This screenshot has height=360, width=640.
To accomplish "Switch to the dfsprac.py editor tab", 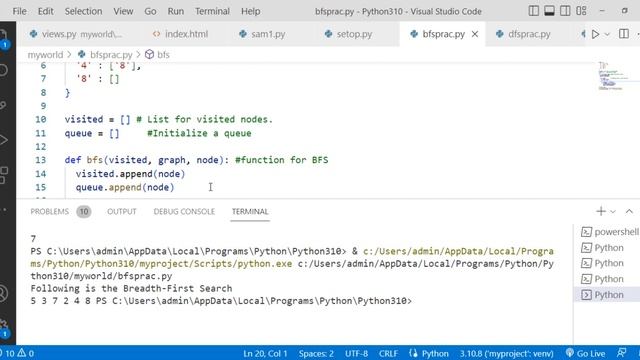I will (x=524, y=34).
